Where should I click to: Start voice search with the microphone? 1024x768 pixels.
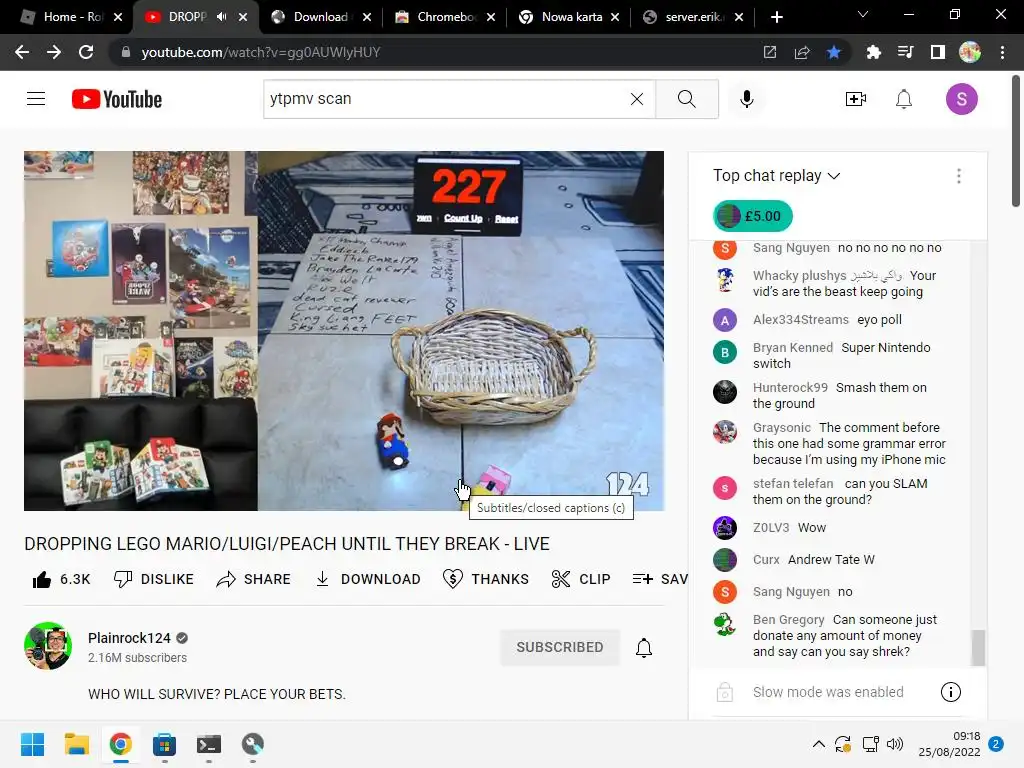coord(746,99)
